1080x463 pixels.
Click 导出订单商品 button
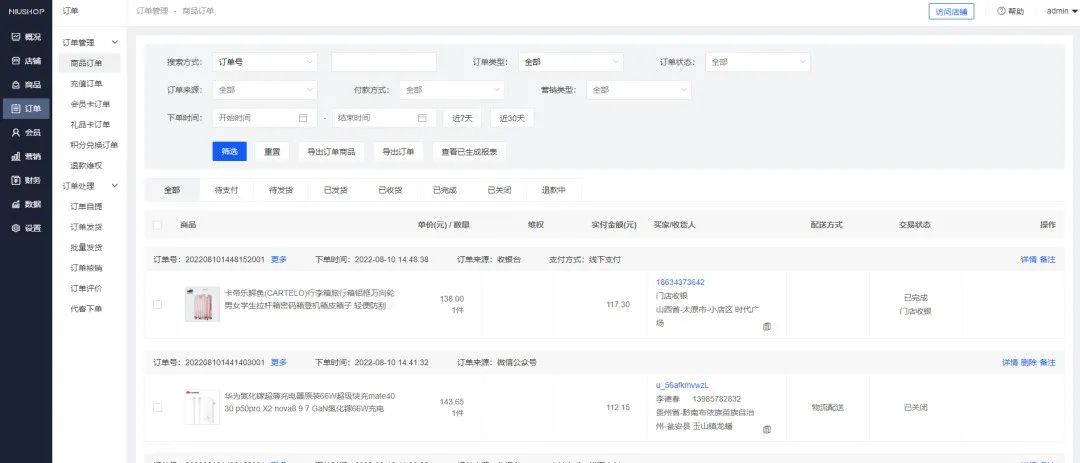[331, 152]
